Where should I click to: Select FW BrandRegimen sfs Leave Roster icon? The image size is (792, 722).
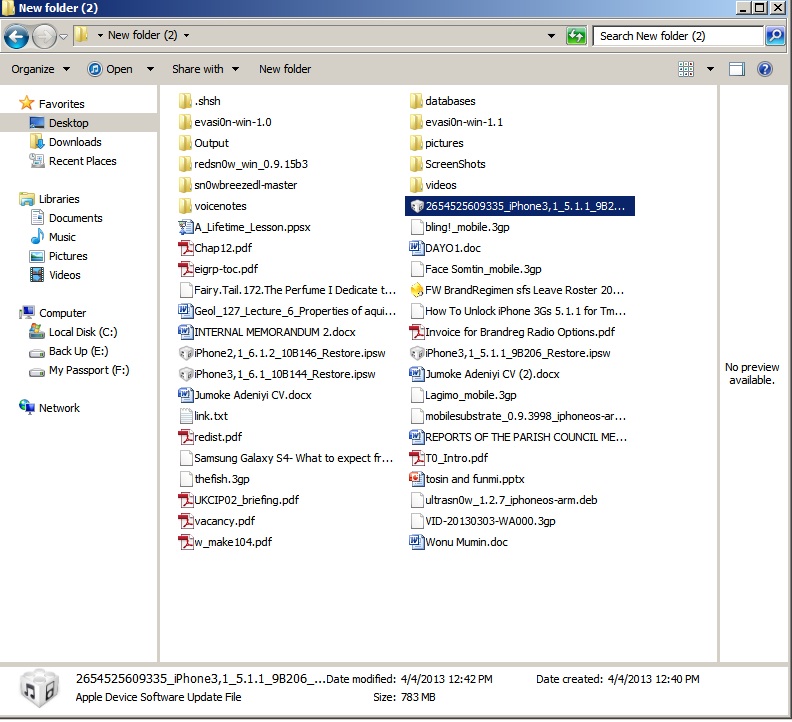tap(416, 290)
